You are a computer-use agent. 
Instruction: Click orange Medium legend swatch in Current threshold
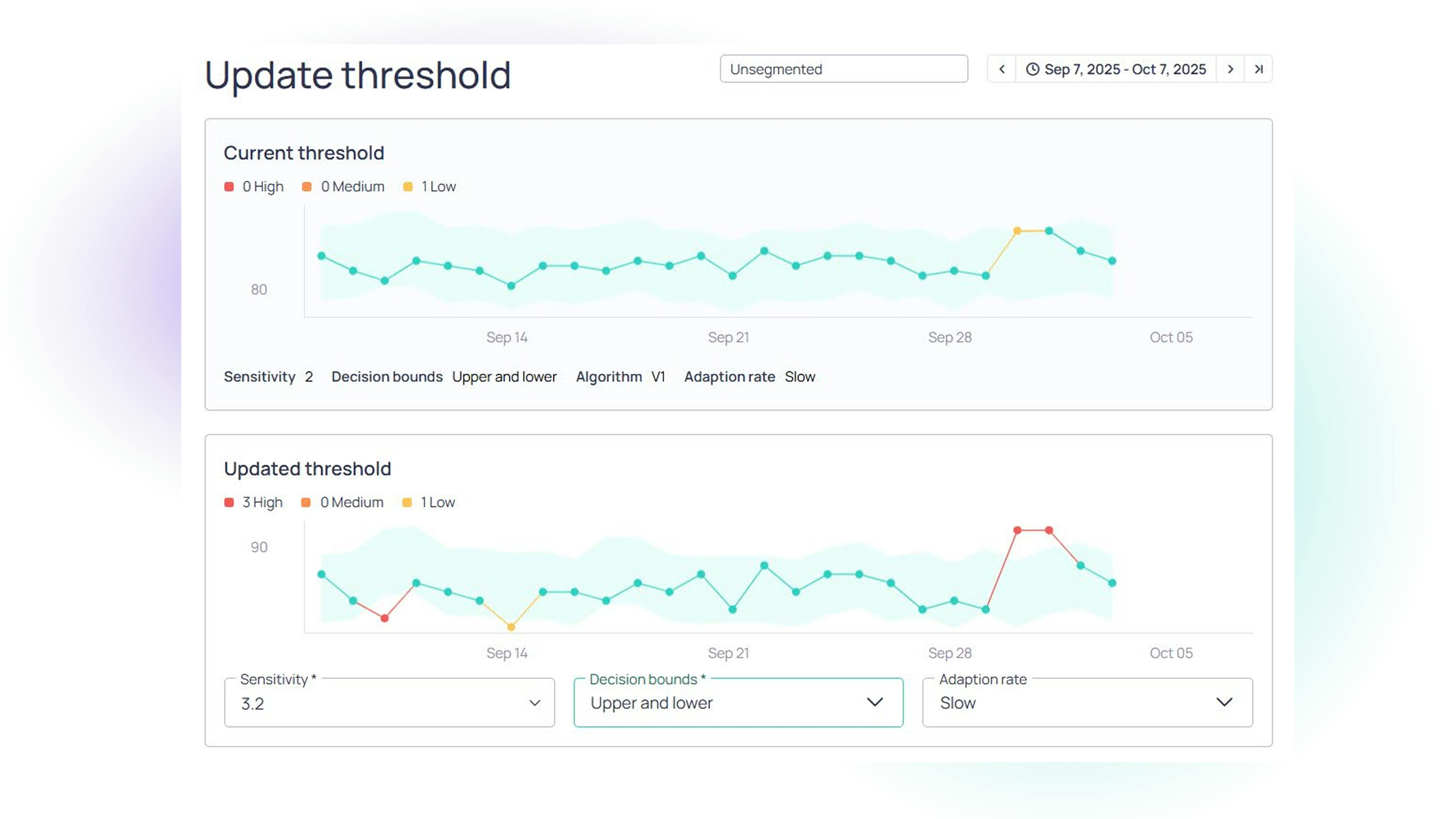click(306, 187)
